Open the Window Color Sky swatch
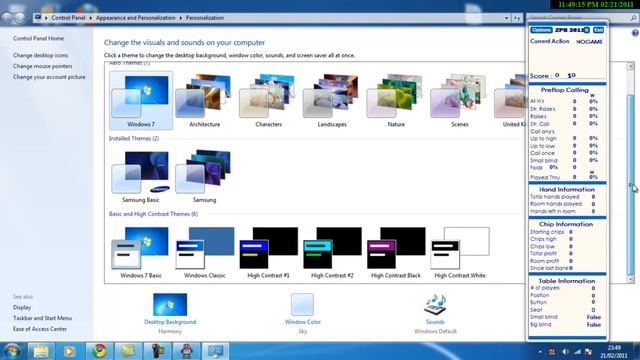 [302, 304]
